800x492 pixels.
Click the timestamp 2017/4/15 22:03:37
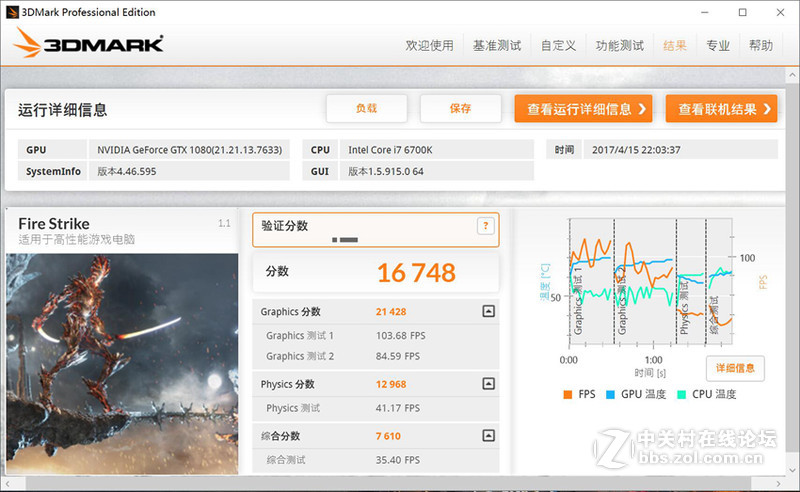636,150
